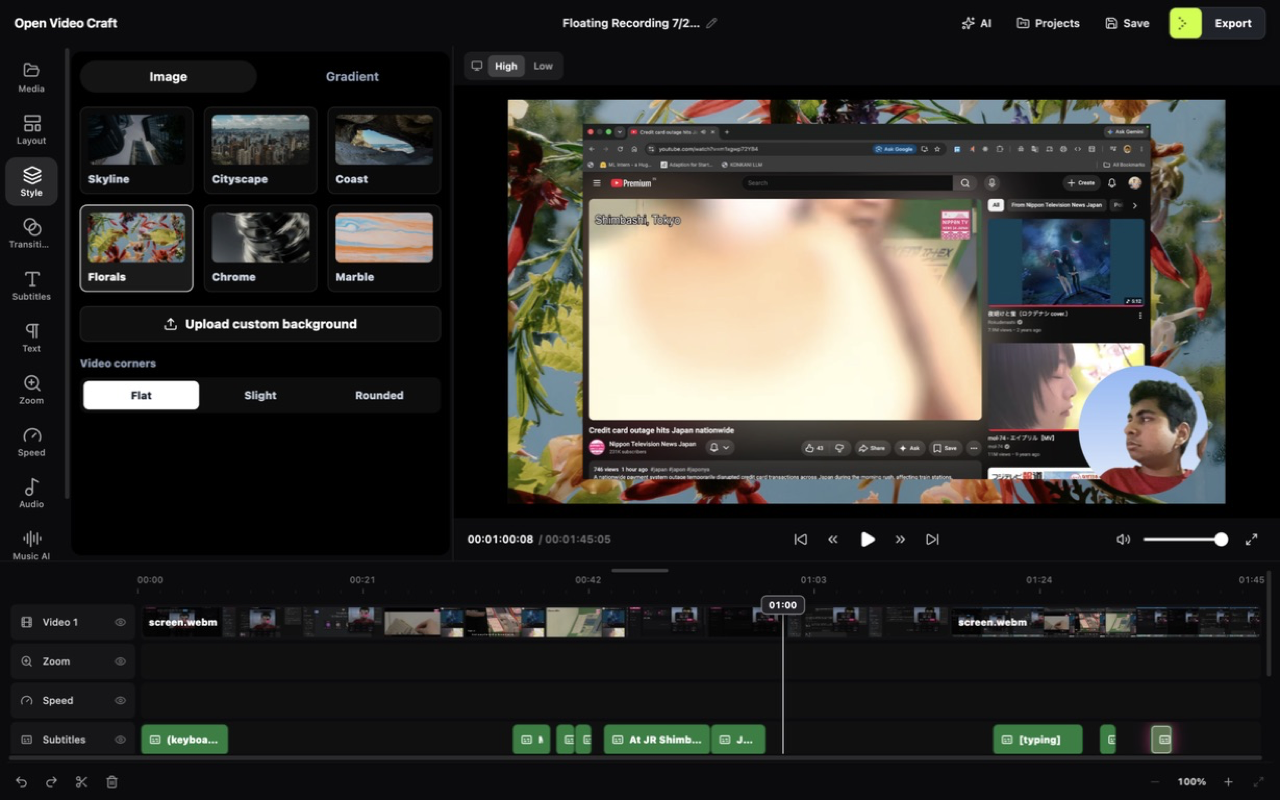The image size is (1280, 800).
Task: Hide the Speed track
Action: pyautogui.click(x=120, y=700)
